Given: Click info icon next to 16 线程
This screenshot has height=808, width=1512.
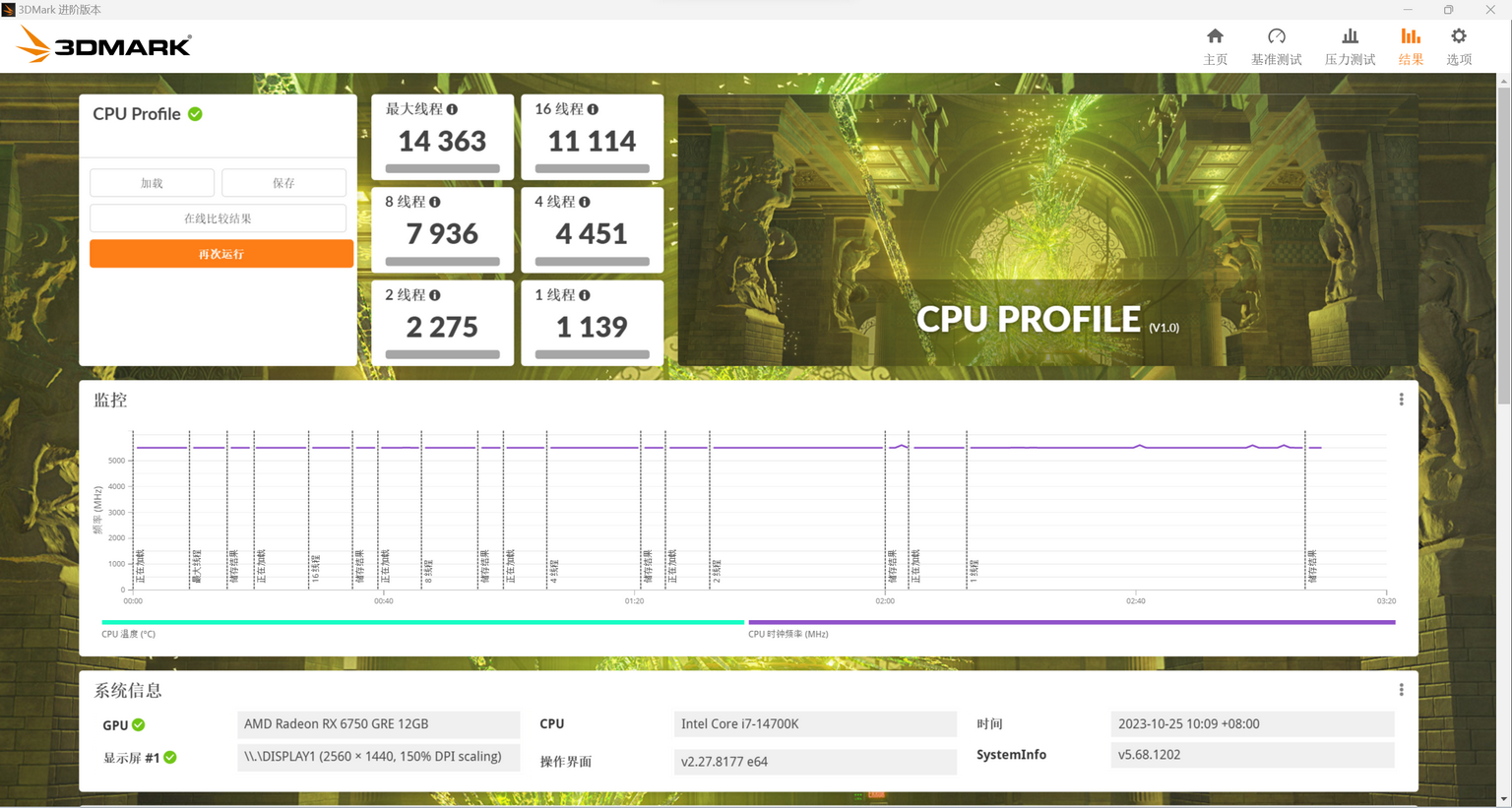Looking at the screenshot, I should tap(593, 109).
